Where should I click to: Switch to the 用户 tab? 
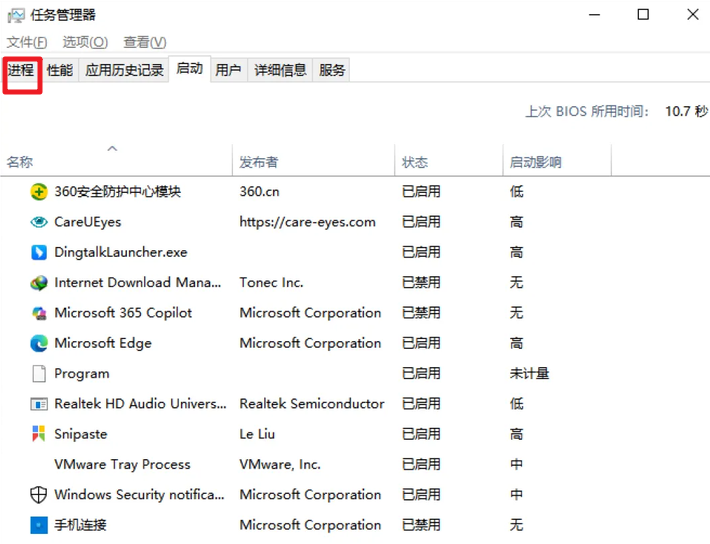[x=228, y=70]
